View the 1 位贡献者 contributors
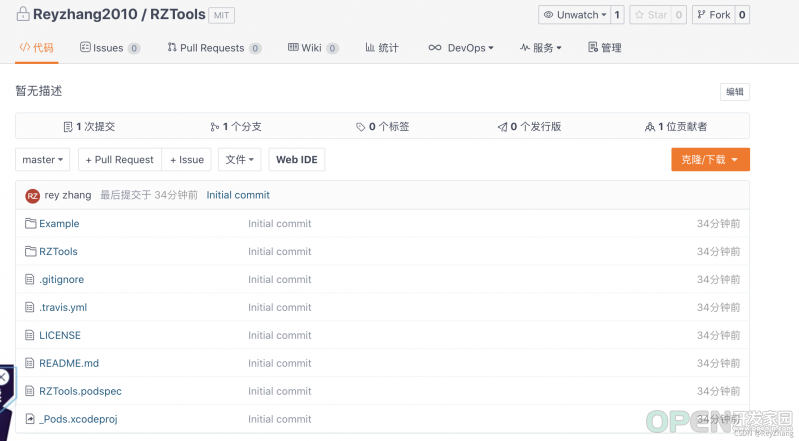The height and width of the screenshot is (441, 799). pyautogui.click(x=676, y=126)
